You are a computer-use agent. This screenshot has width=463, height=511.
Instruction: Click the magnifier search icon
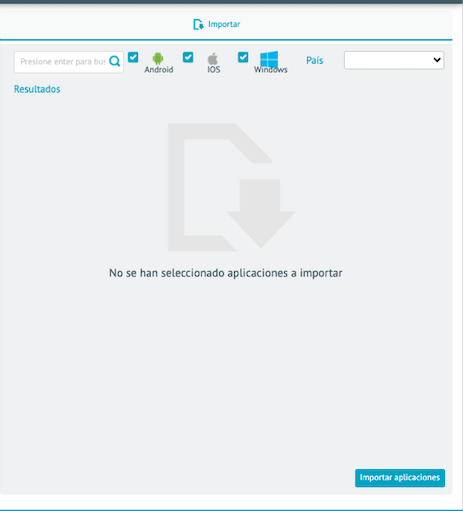tap(115, 61)
